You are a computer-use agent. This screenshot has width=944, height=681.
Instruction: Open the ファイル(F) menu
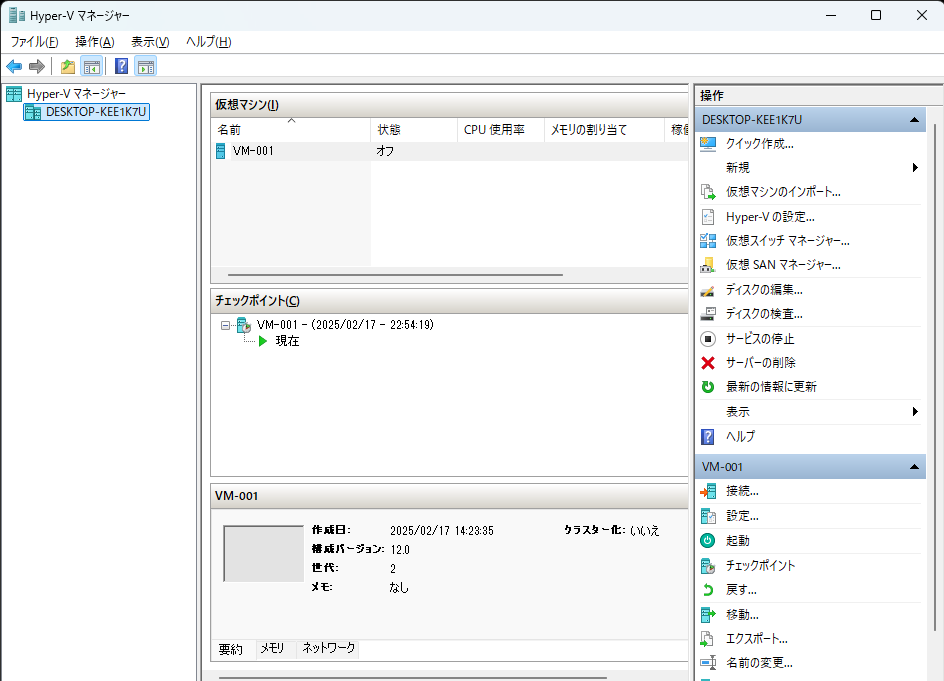[34, 42]
